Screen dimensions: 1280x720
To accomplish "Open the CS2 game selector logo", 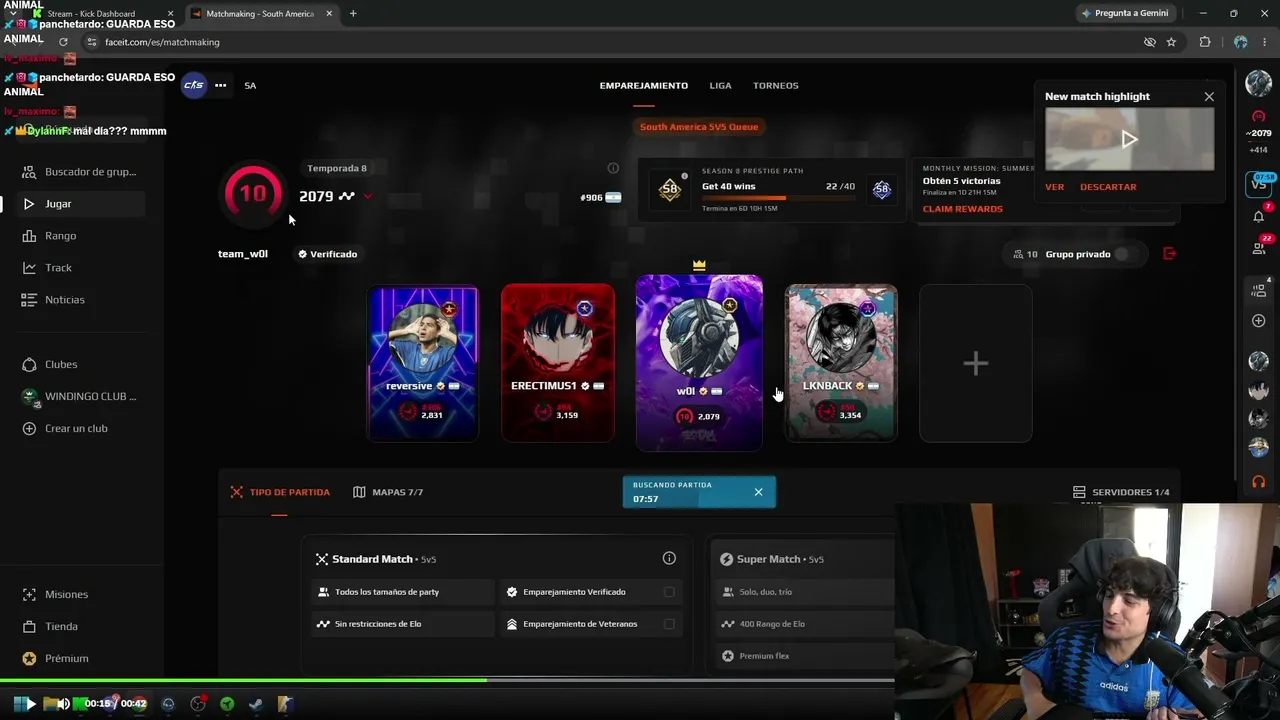I will 193,85.
